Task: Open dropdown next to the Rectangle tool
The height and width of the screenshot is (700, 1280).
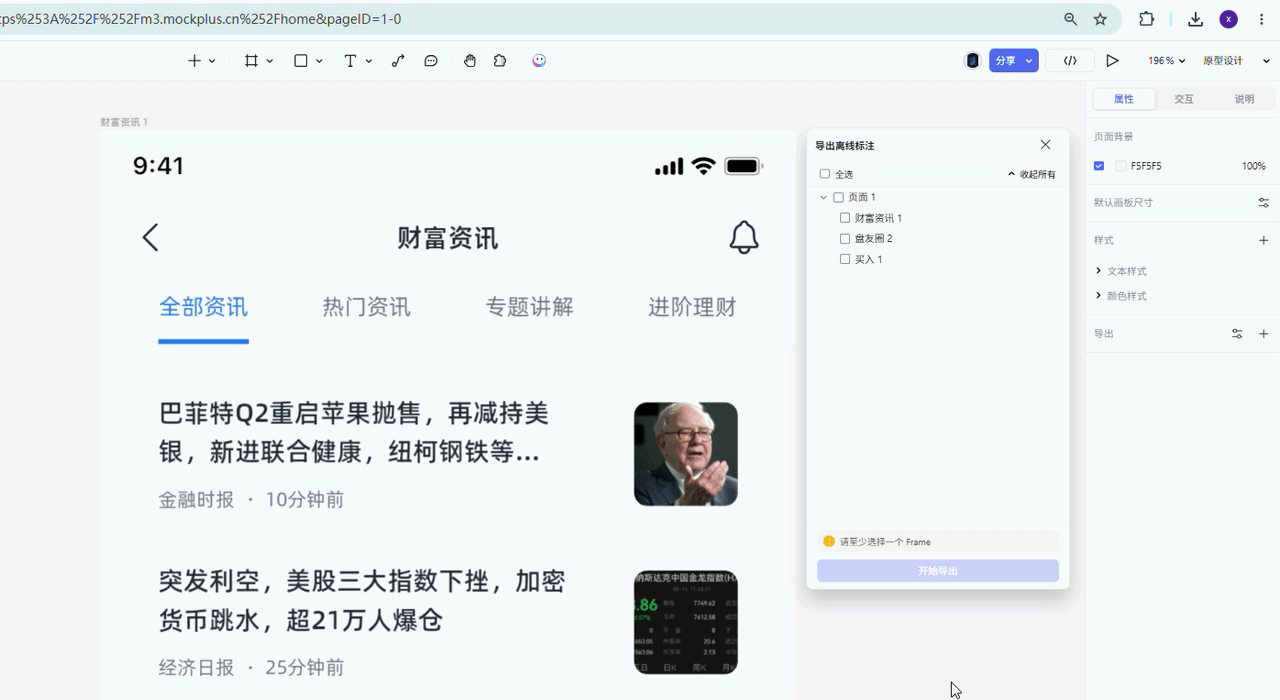Action: tap(319, 61)
